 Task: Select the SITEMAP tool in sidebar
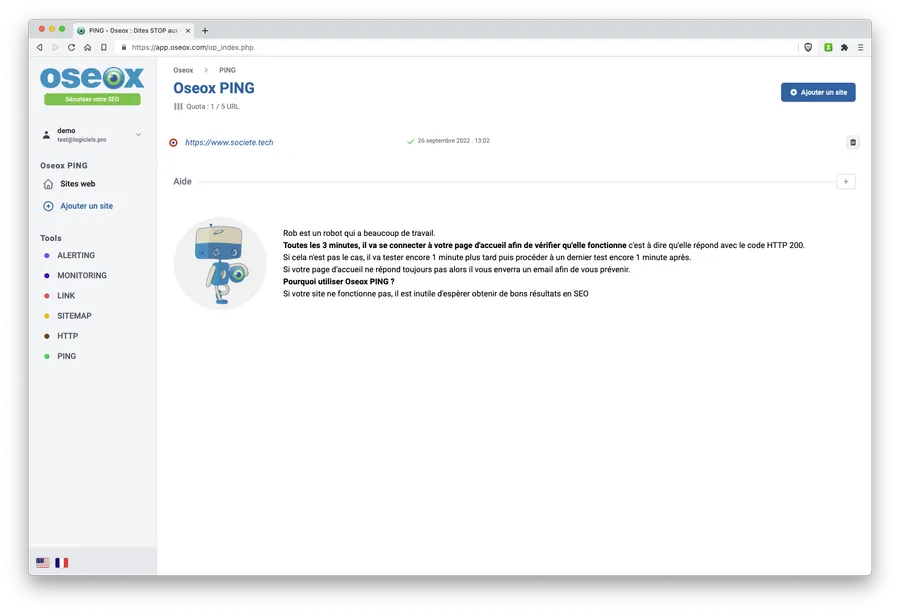click(74, 316)
